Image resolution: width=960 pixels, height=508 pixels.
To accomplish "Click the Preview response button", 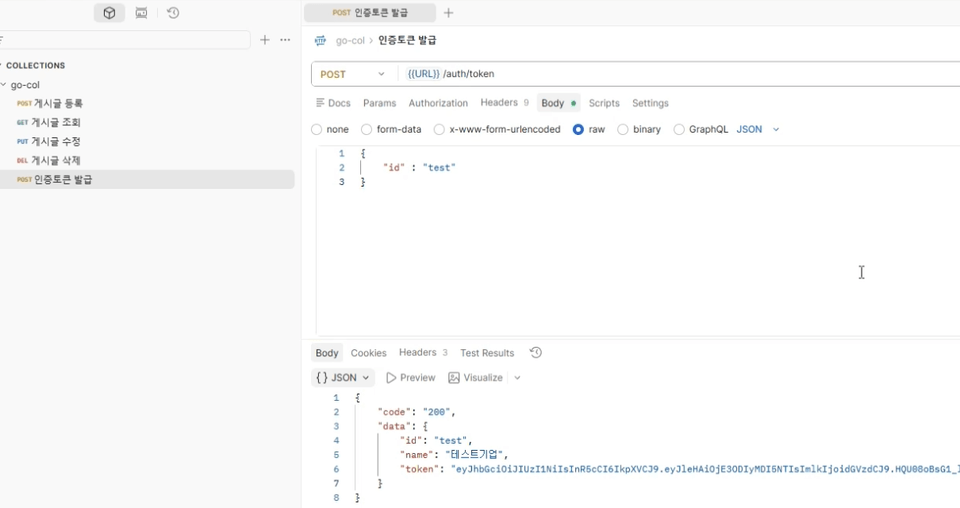I will tap(411, 378).
